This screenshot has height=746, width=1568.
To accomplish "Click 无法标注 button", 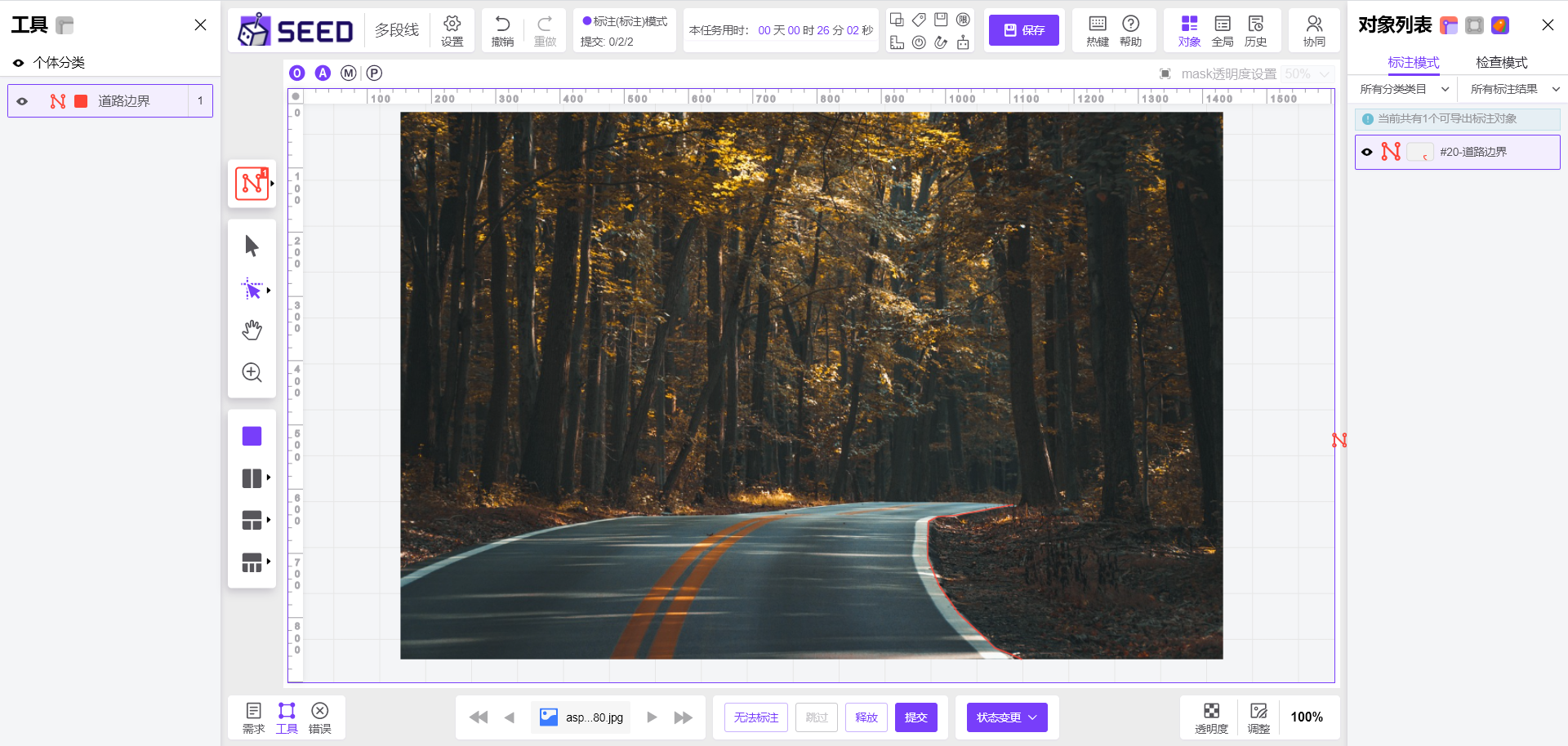I will point(756,717).
